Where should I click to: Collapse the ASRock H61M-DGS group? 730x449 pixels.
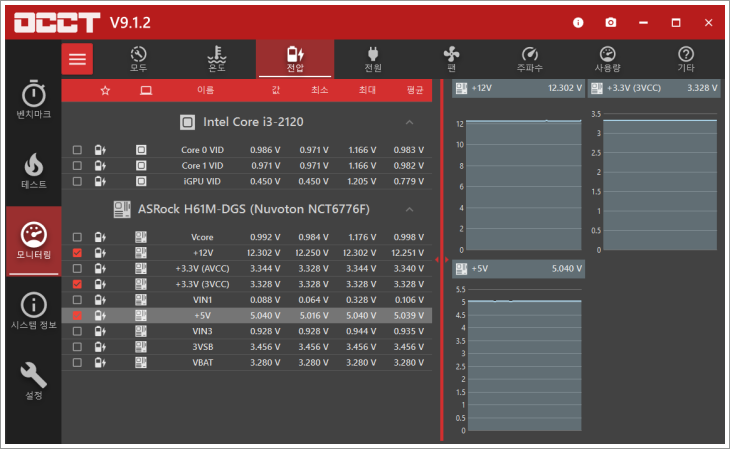click(x=409, y=210)
